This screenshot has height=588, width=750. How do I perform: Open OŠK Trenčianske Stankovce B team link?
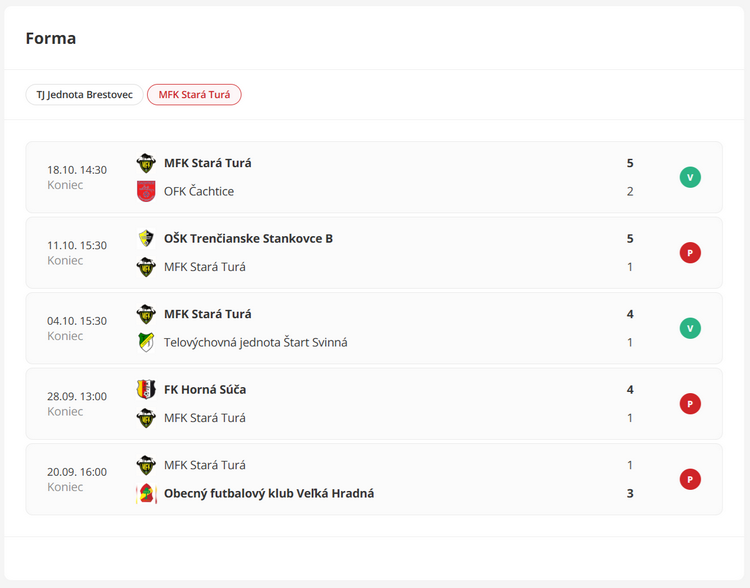[248, 239]
